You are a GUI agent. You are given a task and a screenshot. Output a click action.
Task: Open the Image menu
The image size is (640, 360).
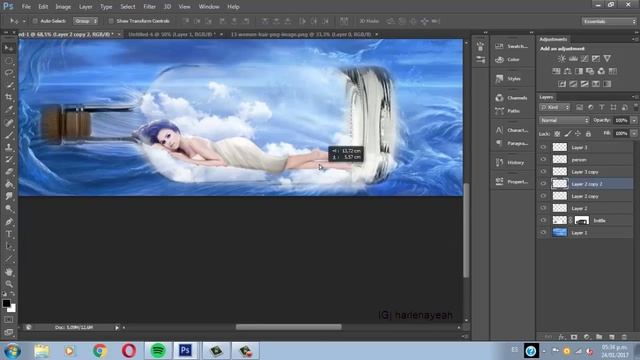click(x=63, y=7)
